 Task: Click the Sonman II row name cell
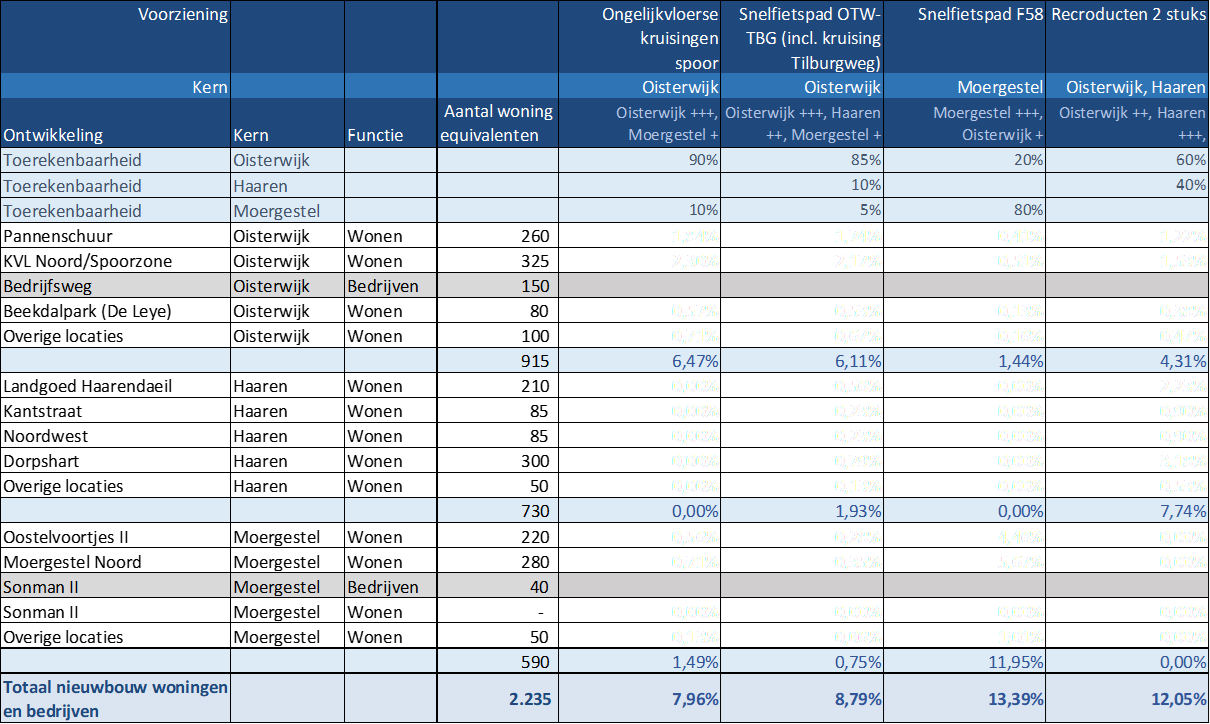point(115,587)
